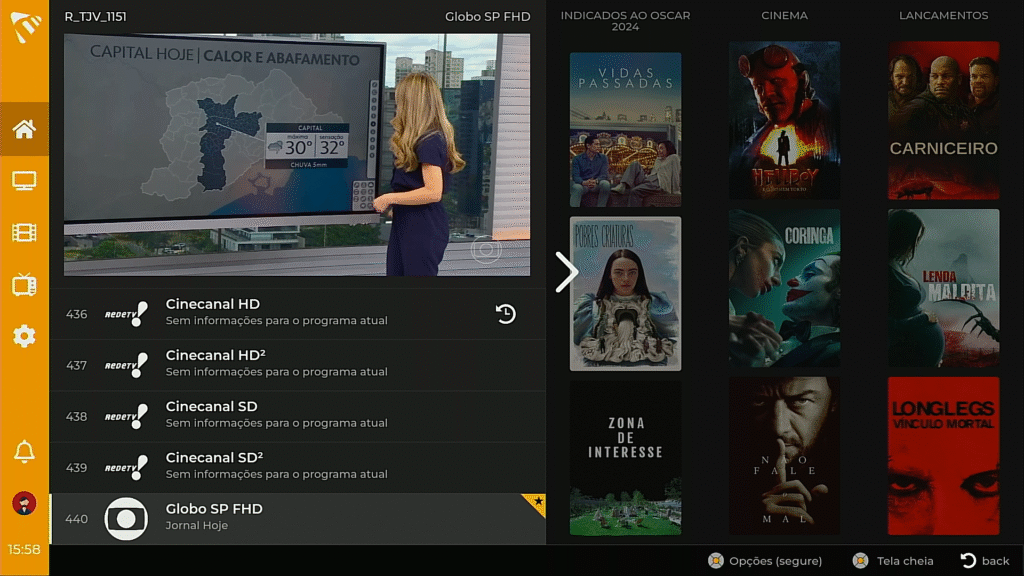This screenshot has width=1024, height=576.
Task: Open the retro TV series icon
Action: coord(24,285)
